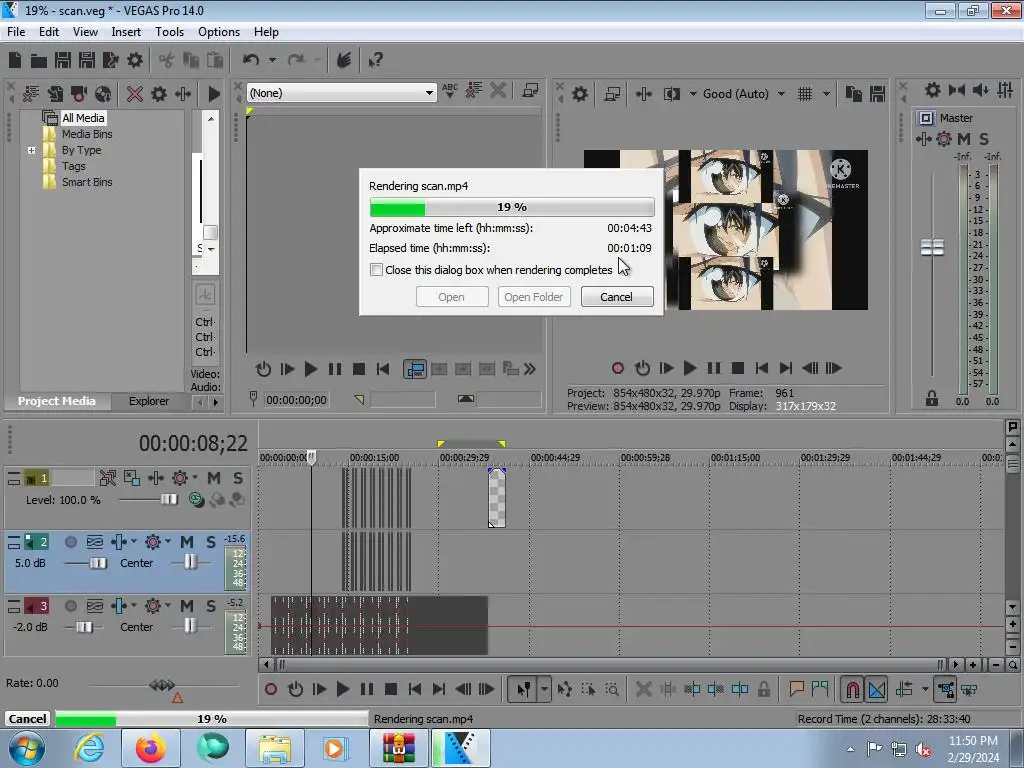Mute audio track 2 with M
This screenshot has width=1024, height=768.
coord(187,542)
